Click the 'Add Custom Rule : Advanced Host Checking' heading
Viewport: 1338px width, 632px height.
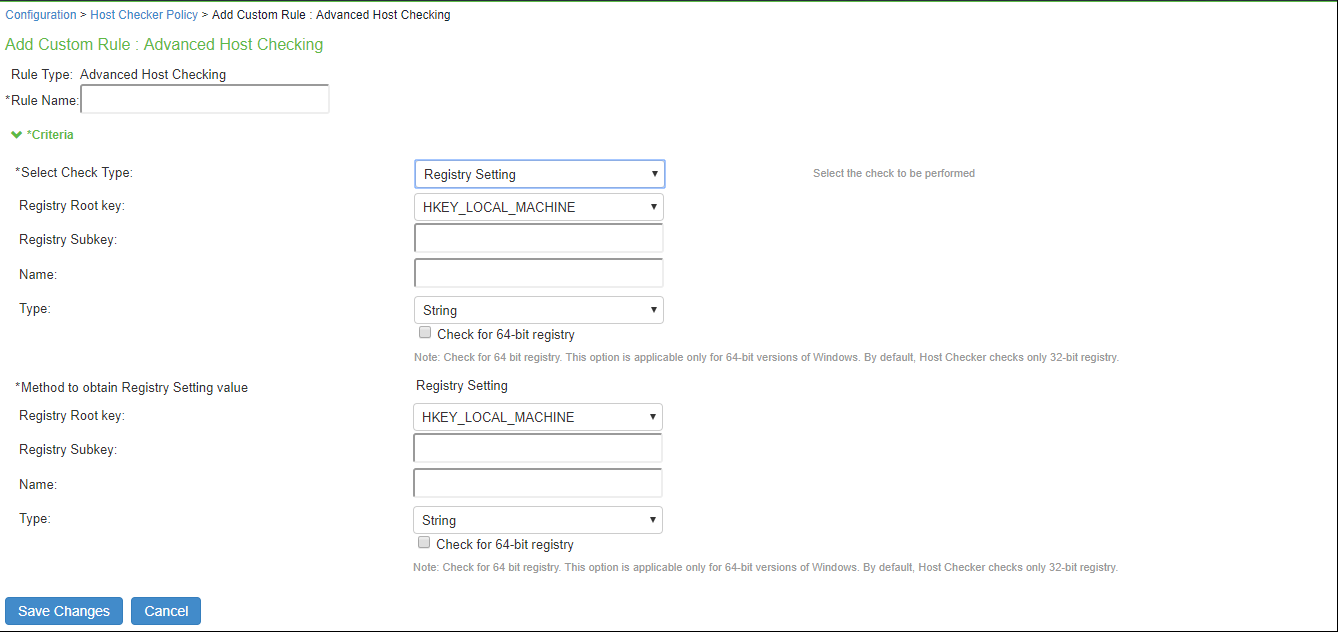coord(164,44)
